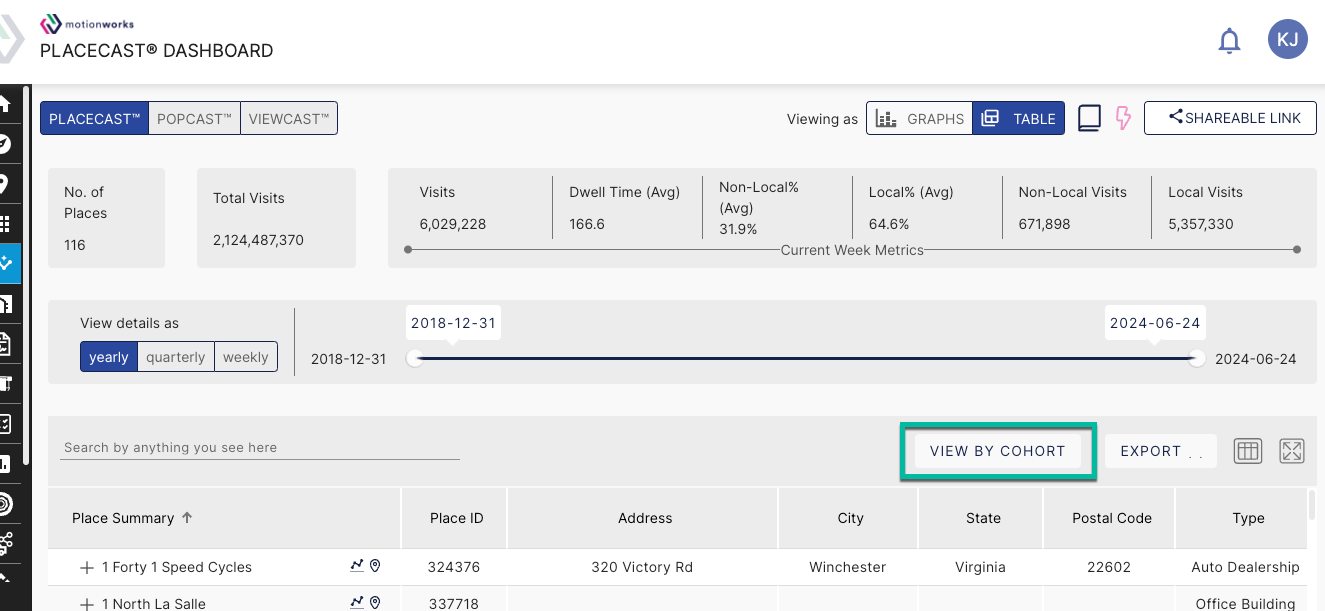Click the motionworks logo
This screenshot has width=1325, height=611.
(x=87, y=23)
